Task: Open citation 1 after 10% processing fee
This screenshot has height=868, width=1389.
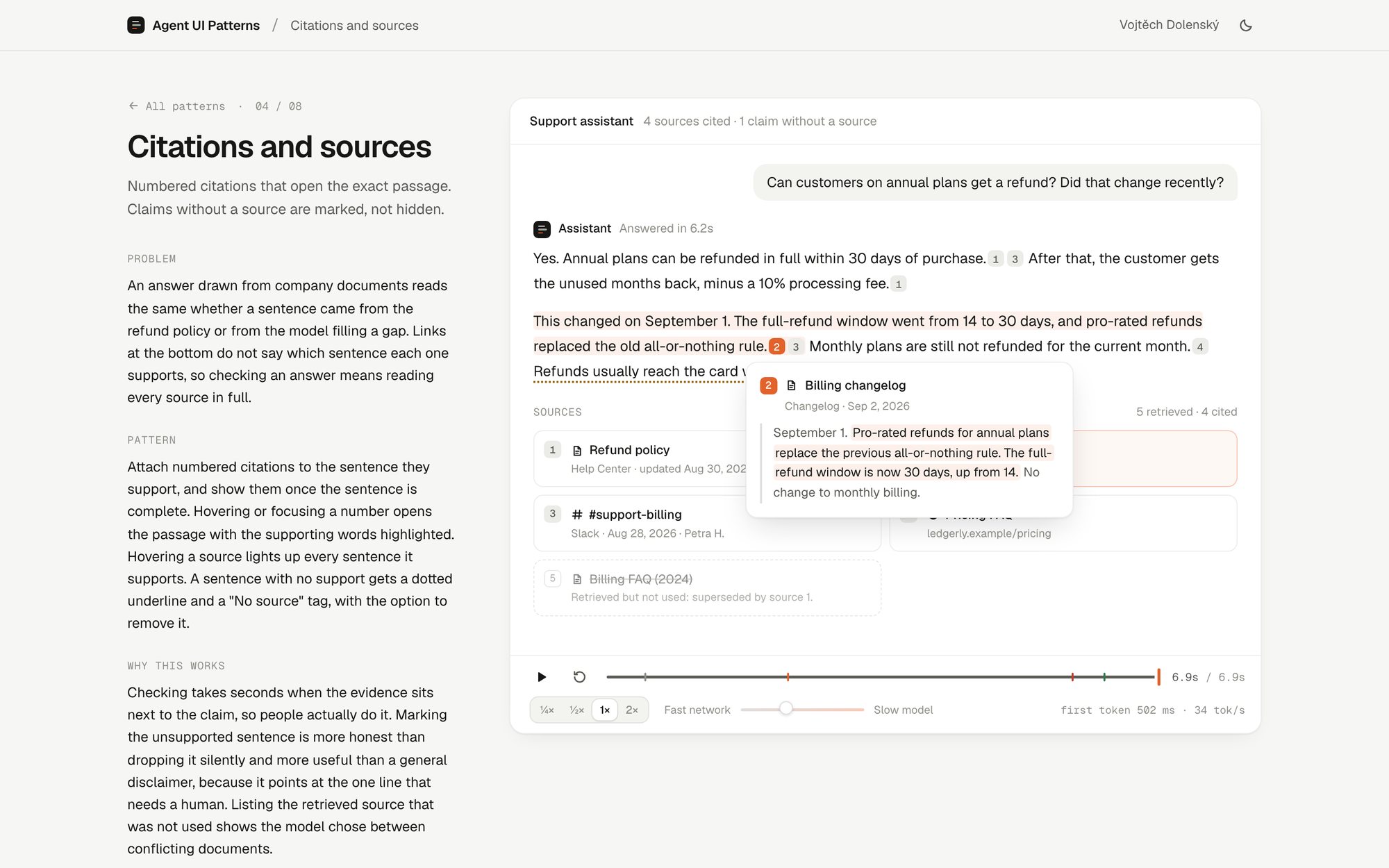Action: coord(899,284)
